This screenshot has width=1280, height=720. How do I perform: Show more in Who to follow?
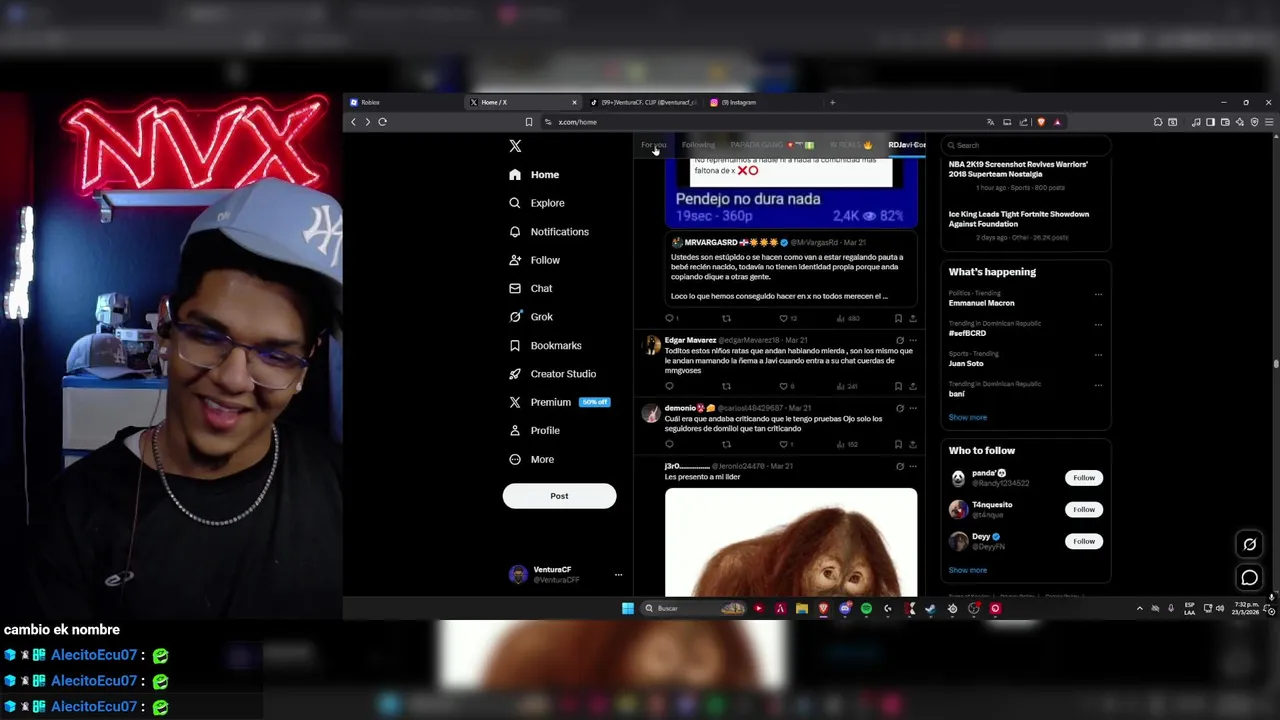tap(967, 570)
